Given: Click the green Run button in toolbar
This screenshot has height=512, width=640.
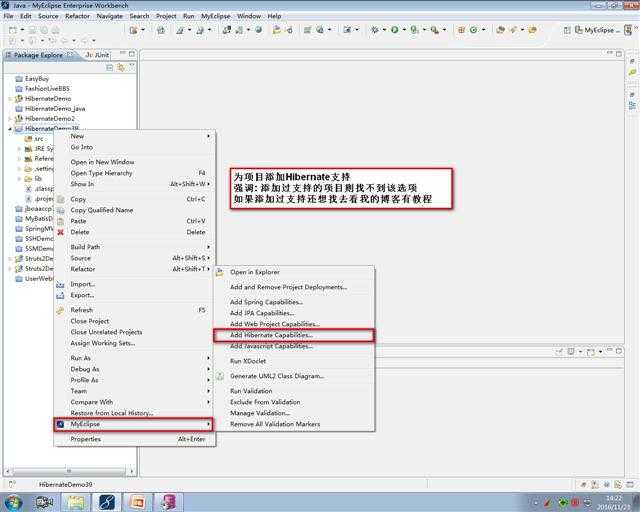Looking at the screenshot, I should (394, 30).
